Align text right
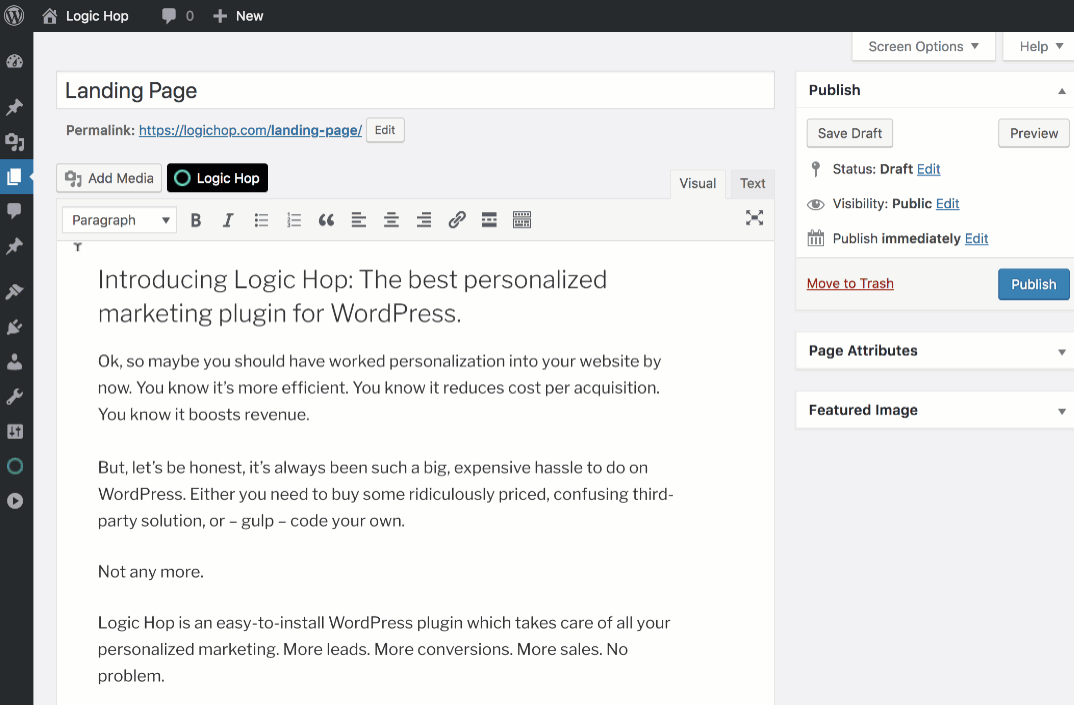 [424, 220]
